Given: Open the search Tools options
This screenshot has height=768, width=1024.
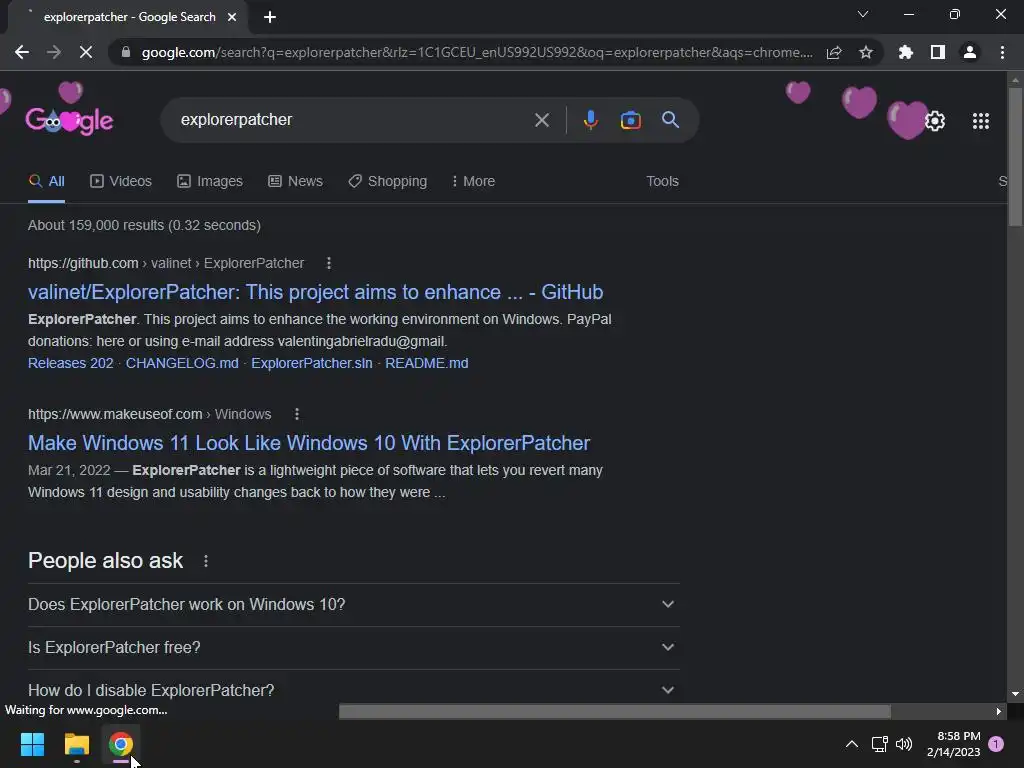Looking at the screenshot, I should [x=662, y=182].
